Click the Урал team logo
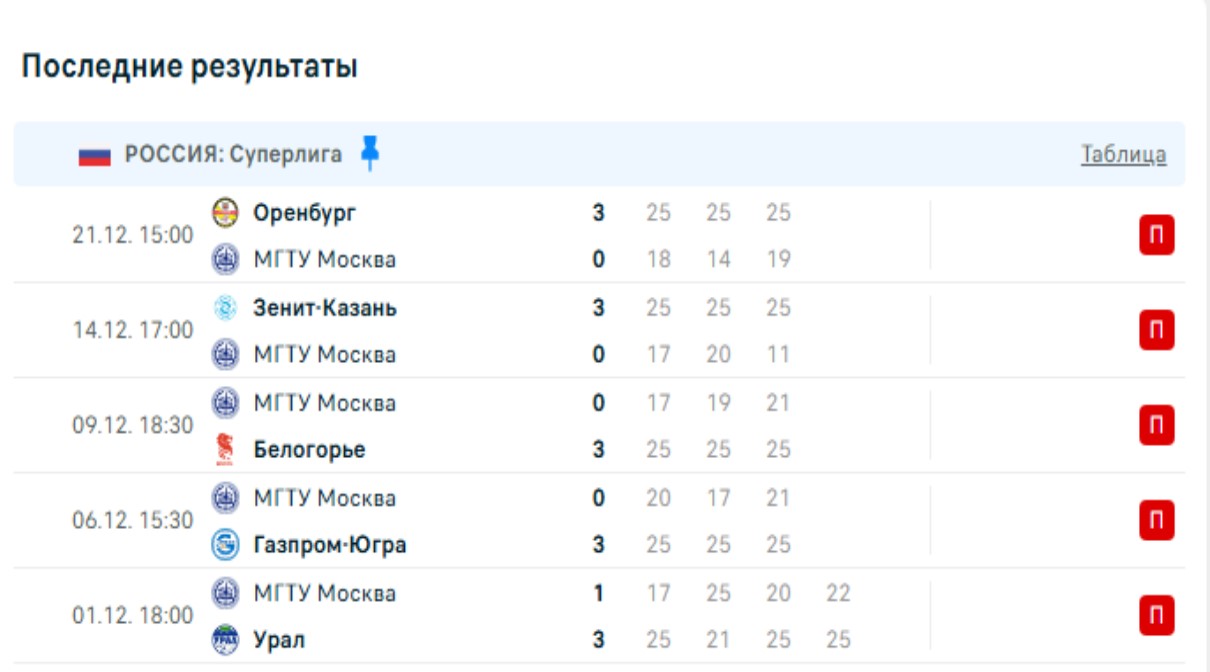 point(226,640)
